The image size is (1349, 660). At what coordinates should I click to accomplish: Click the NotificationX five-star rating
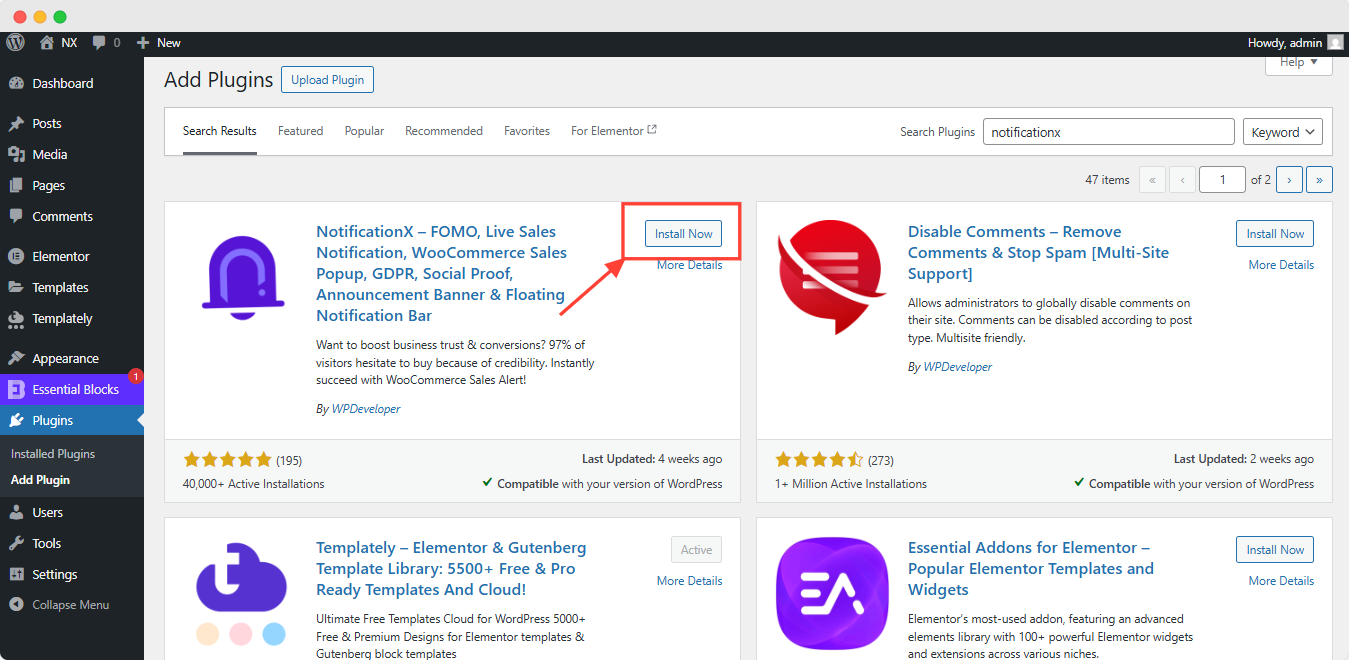[x=228, y=460]
